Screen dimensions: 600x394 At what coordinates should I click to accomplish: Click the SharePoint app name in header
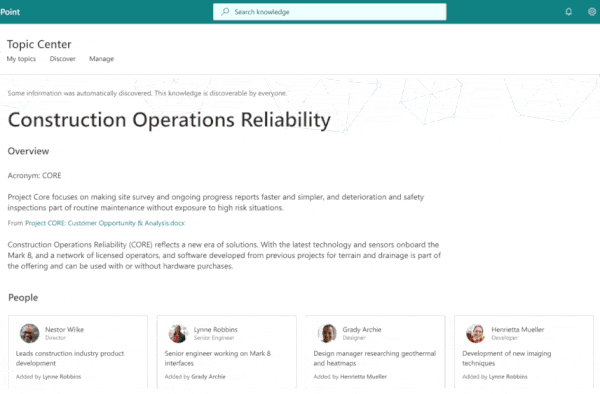tap(10, 12)
